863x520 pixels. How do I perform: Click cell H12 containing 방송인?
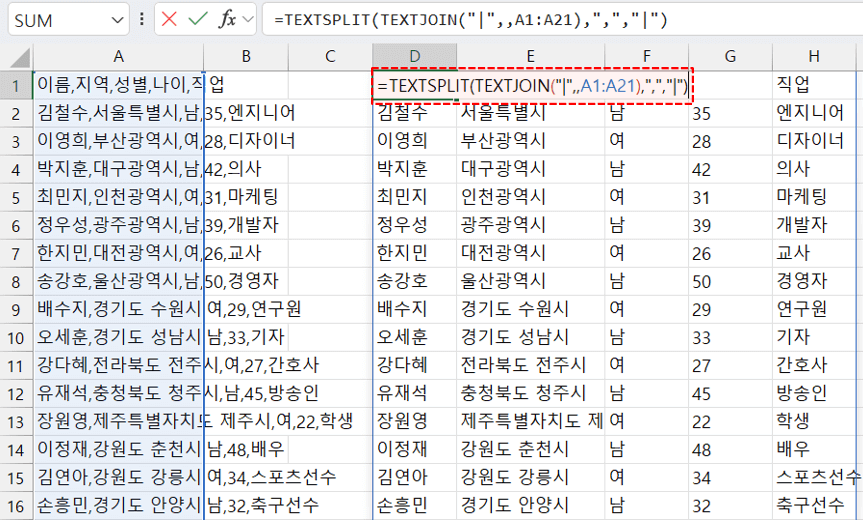[814, 394]
